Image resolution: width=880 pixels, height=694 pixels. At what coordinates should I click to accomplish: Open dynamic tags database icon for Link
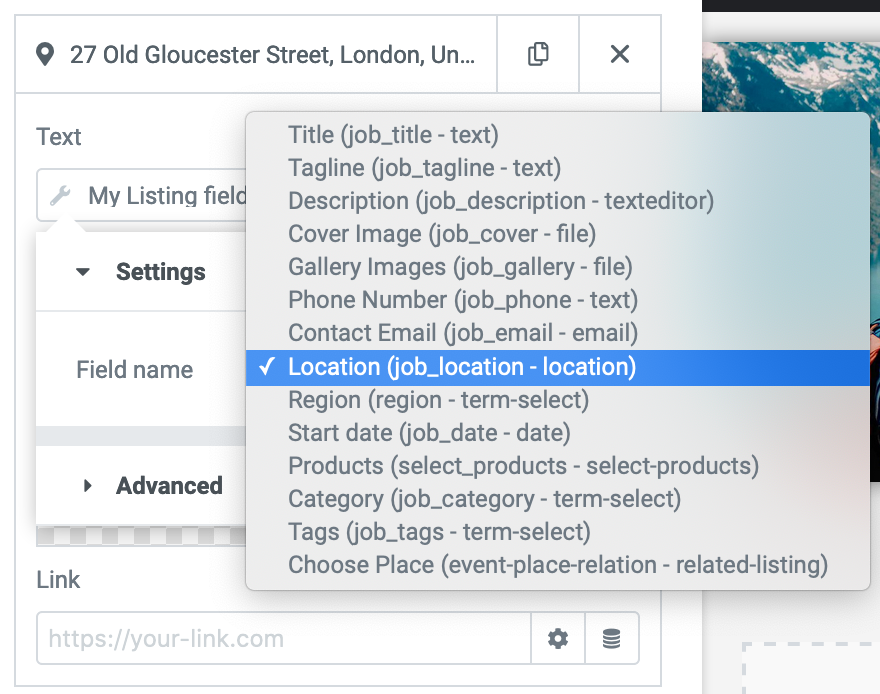click(x=612, y=638)
